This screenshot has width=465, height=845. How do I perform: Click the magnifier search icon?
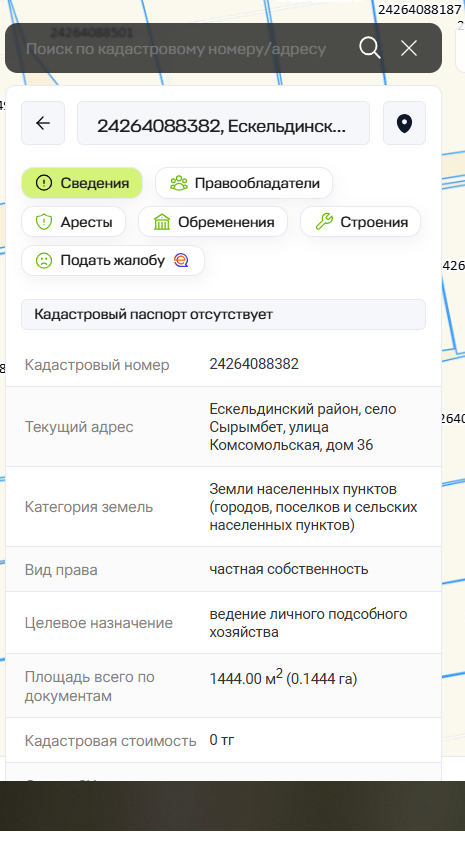tap(370, 48)
